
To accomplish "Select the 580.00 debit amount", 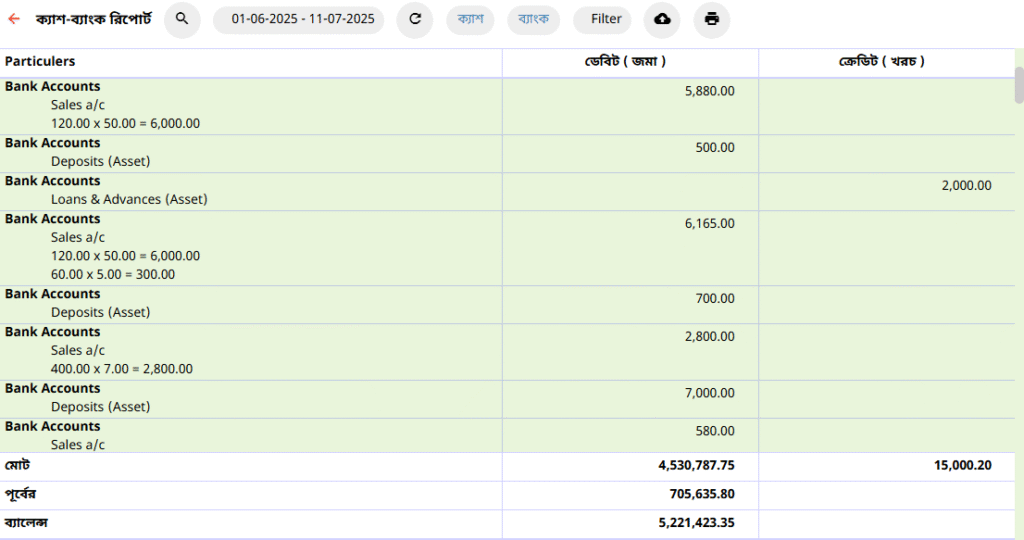I will pos(714,431).
